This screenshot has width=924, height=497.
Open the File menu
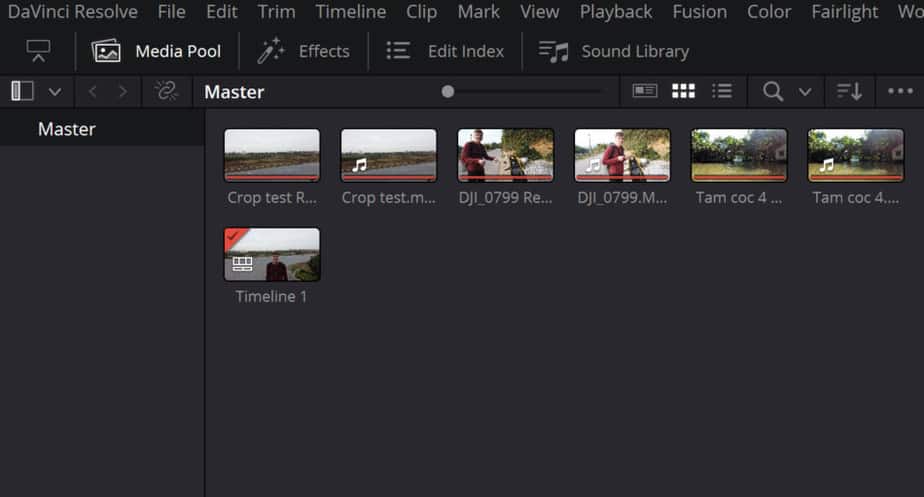point(171,12)
